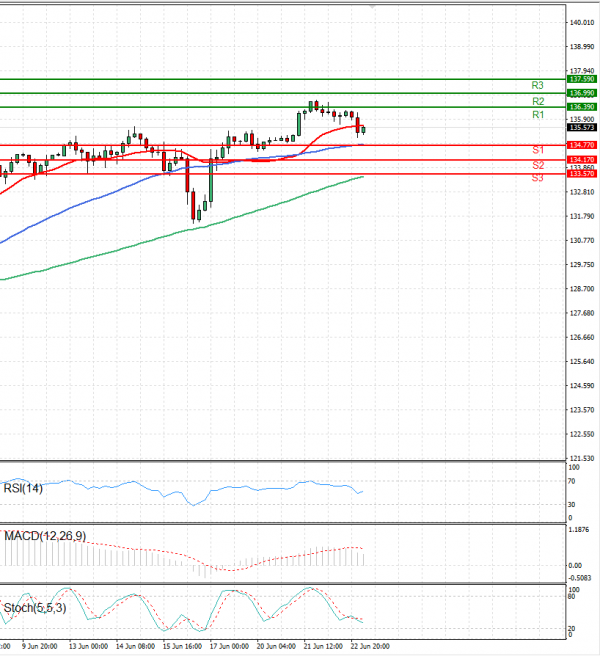Click the 123.570 price axis value

[x=582, y=410]
